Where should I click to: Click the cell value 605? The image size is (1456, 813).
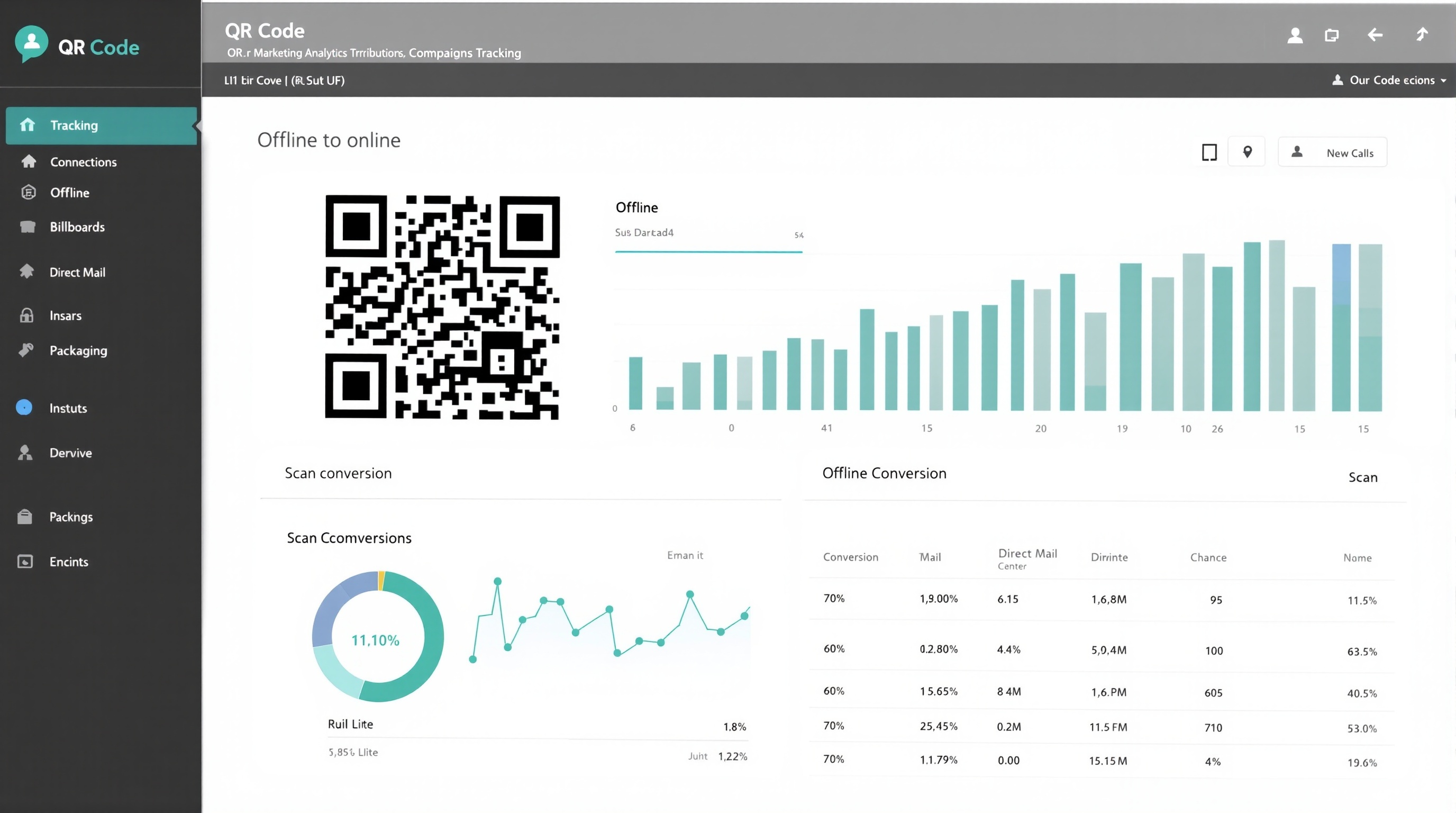pyautogui.click(x=1213, y=692)
